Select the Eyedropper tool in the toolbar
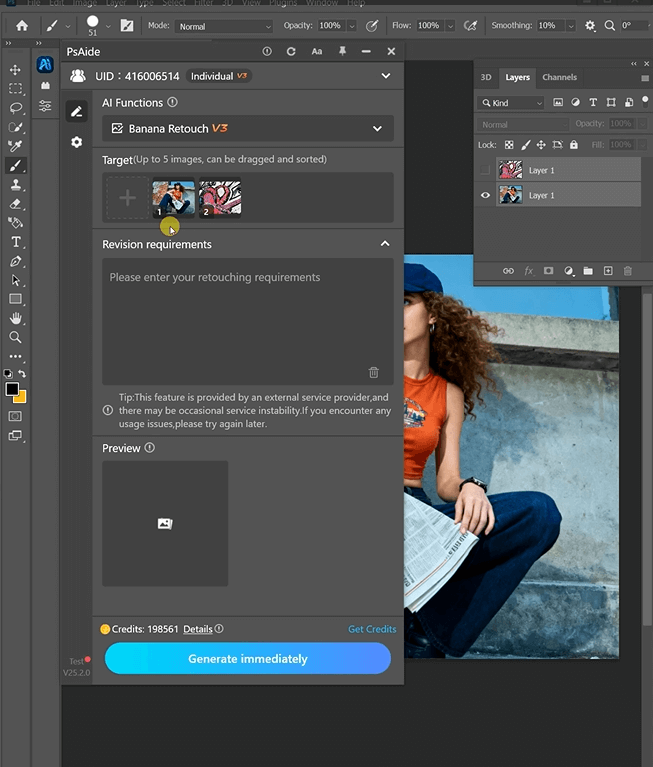Screen dimensions: 653x767 (x=15, y=146)
